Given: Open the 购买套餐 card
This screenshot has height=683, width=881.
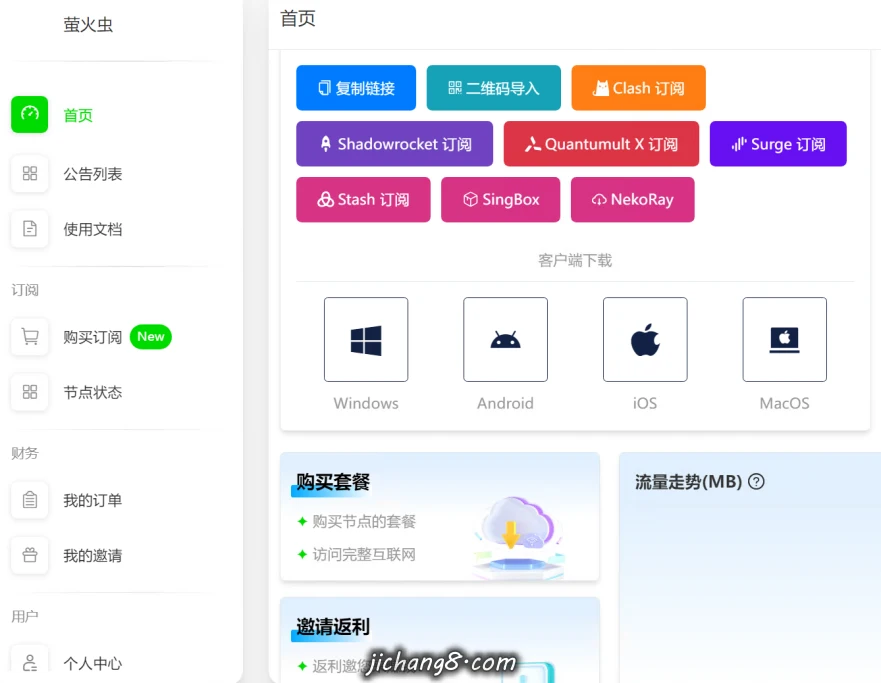Looking at the screenshot, I should click(x=440, y=517).
